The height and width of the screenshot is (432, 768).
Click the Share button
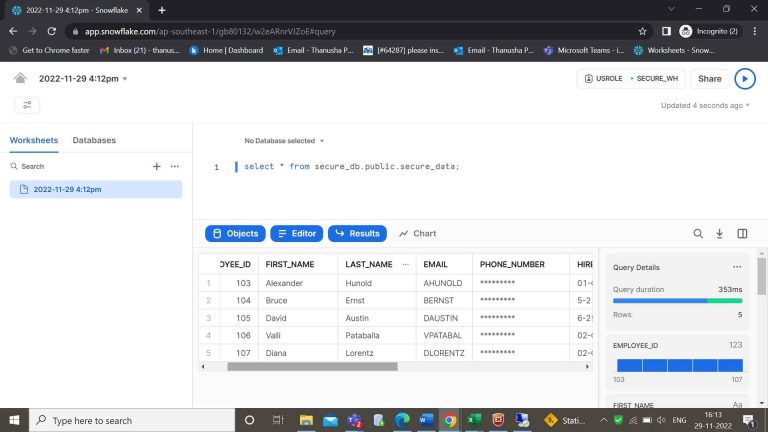[709, 78]
